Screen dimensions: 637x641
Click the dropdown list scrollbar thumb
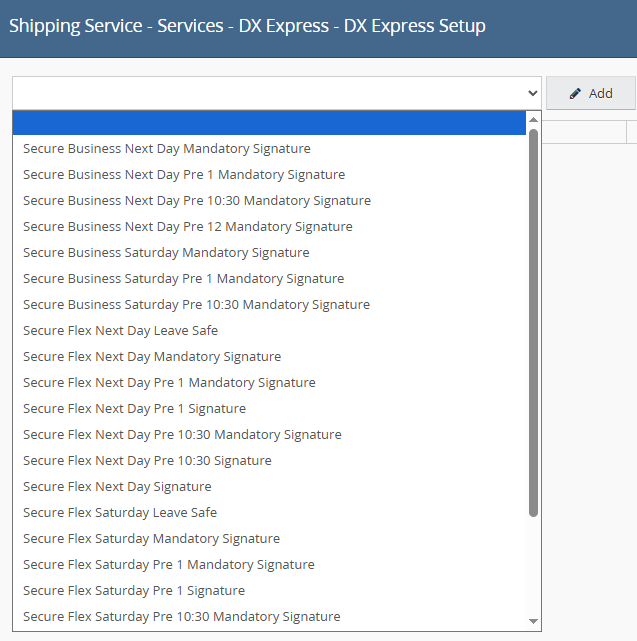(534, 320)
